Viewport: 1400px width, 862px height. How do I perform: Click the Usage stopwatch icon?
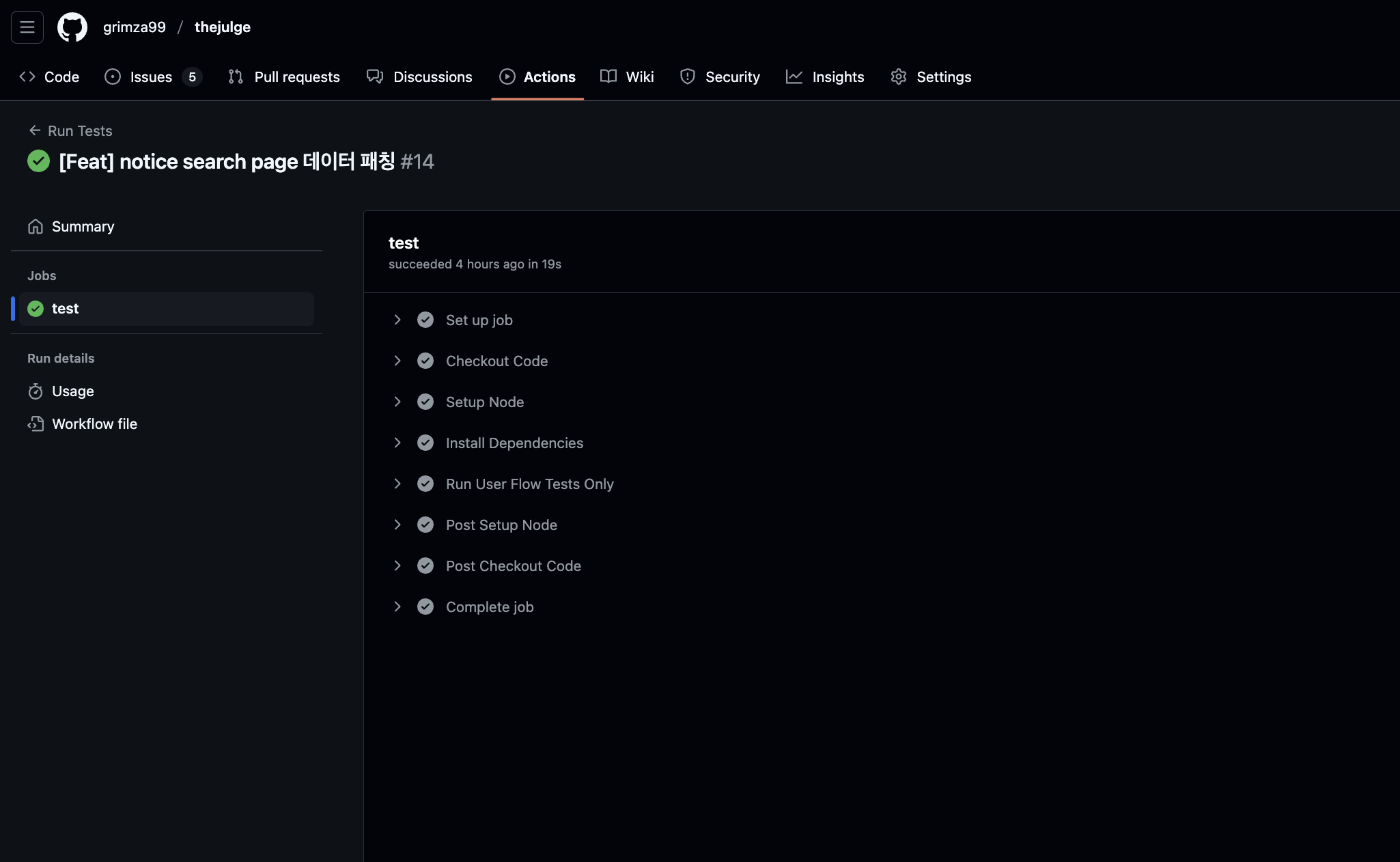[x=36, y=391]
